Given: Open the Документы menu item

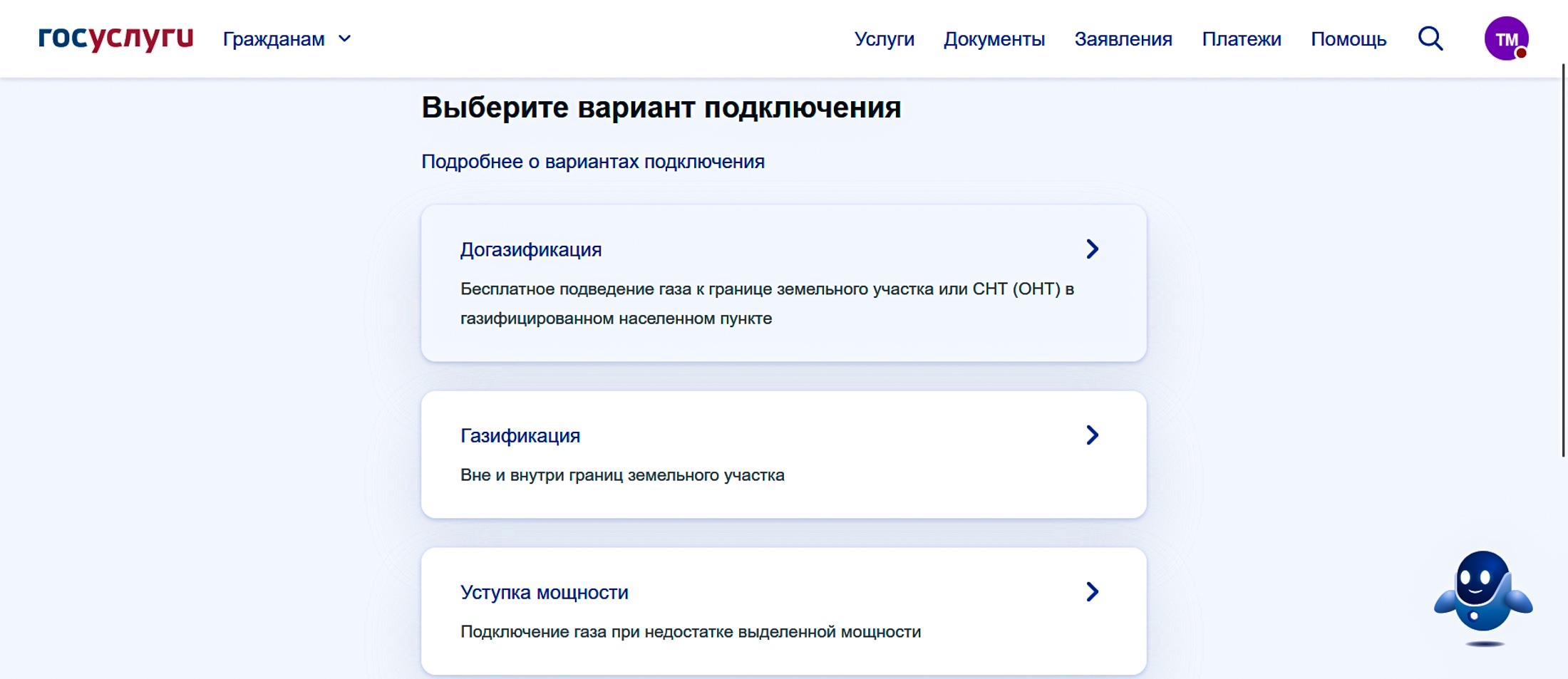Looking at the screenshot, I should click(x=994, y=39).
